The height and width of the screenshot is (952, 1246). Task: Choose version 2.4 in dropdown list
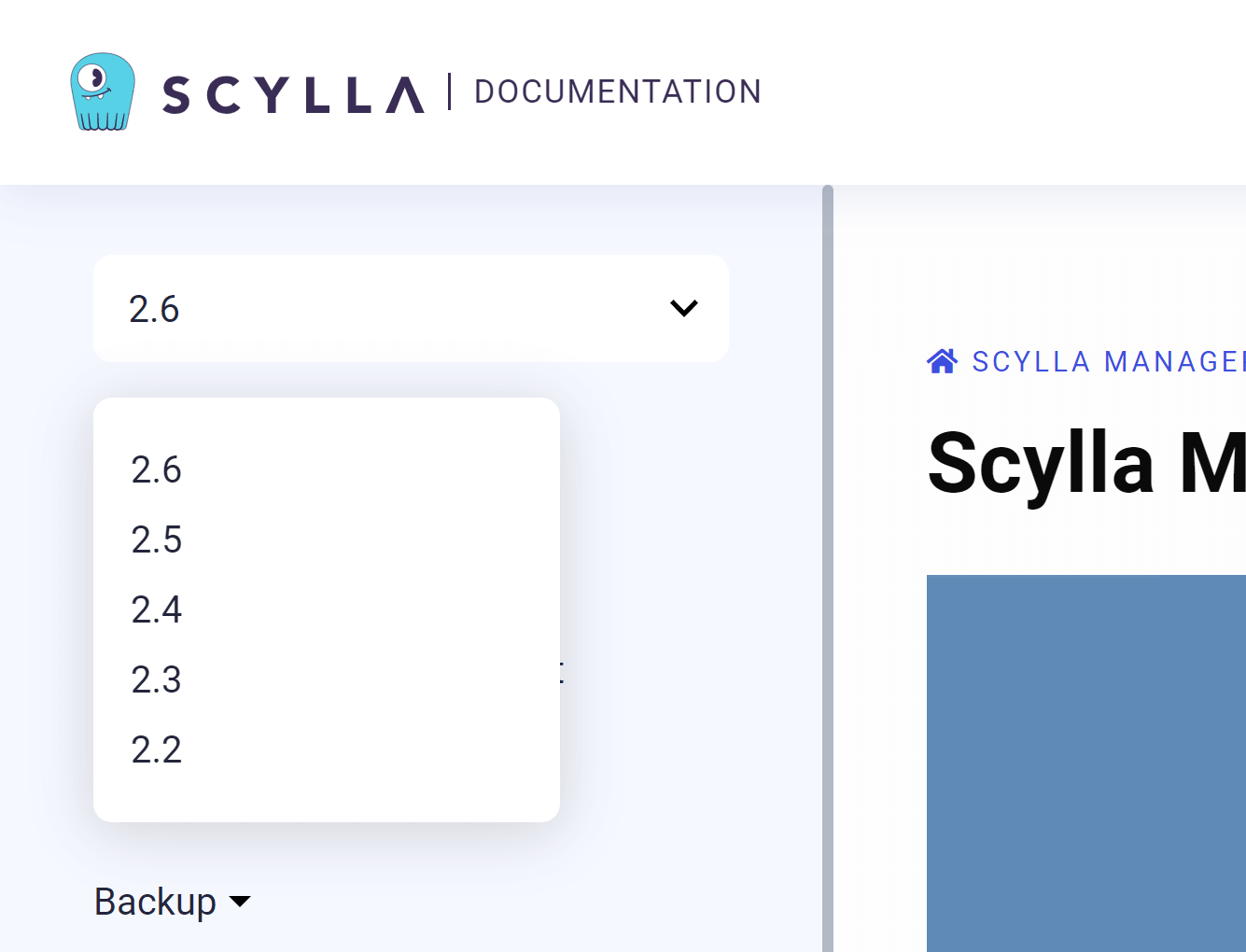pyautogui.click(x=157, y=609)
